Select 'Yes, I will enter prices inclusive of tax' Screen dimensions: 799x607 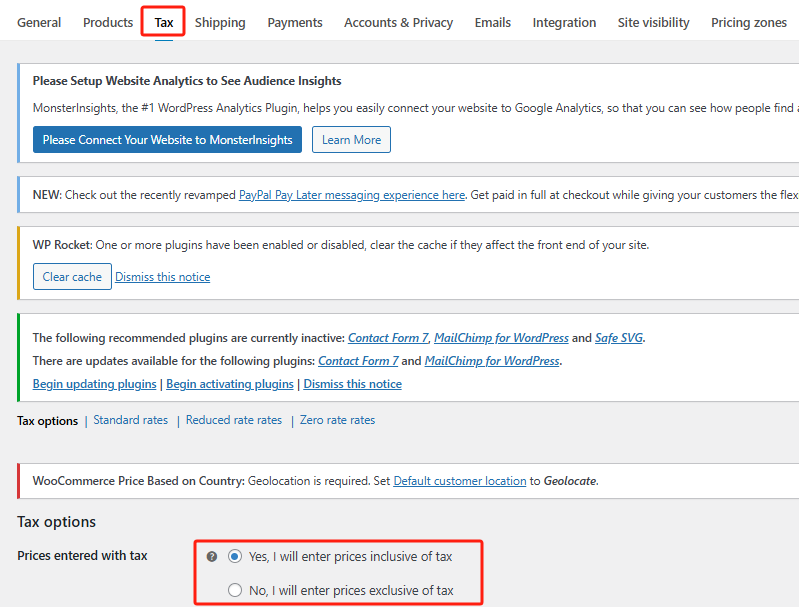pyautogui.click(x=235, y=556)
